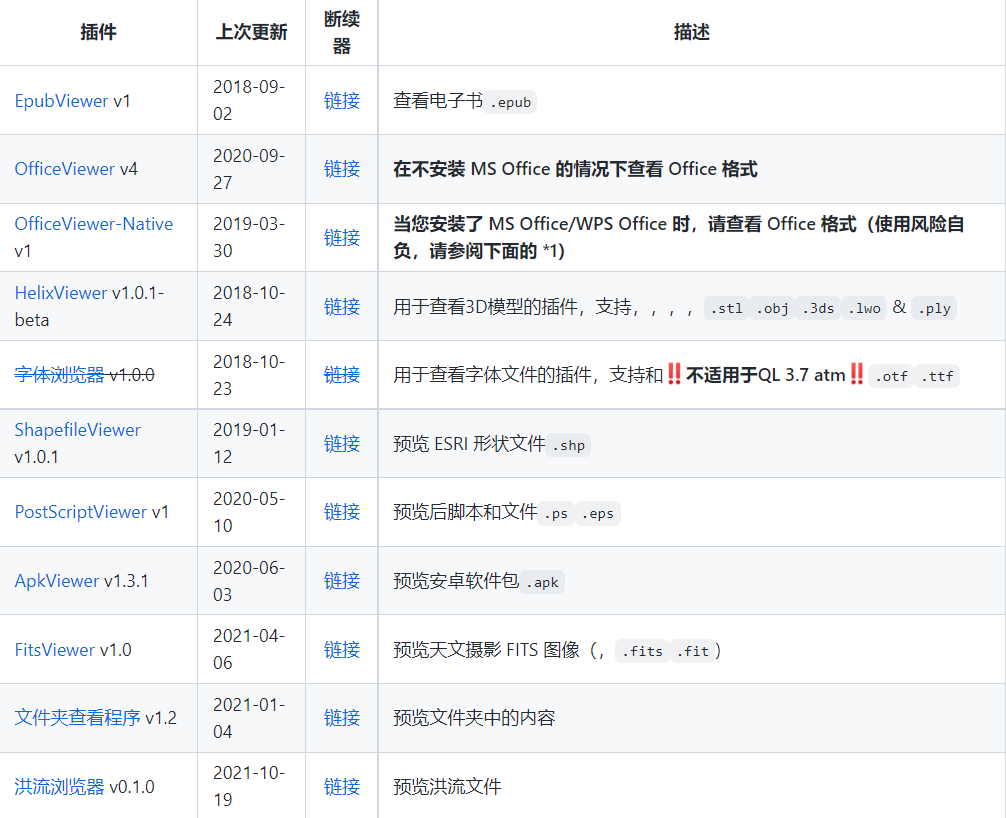This screenshot has height=818, width=1006.
Task: Click 链接 in the HelixViewer row
Action: pyautogui.click(x=341, y=307)
